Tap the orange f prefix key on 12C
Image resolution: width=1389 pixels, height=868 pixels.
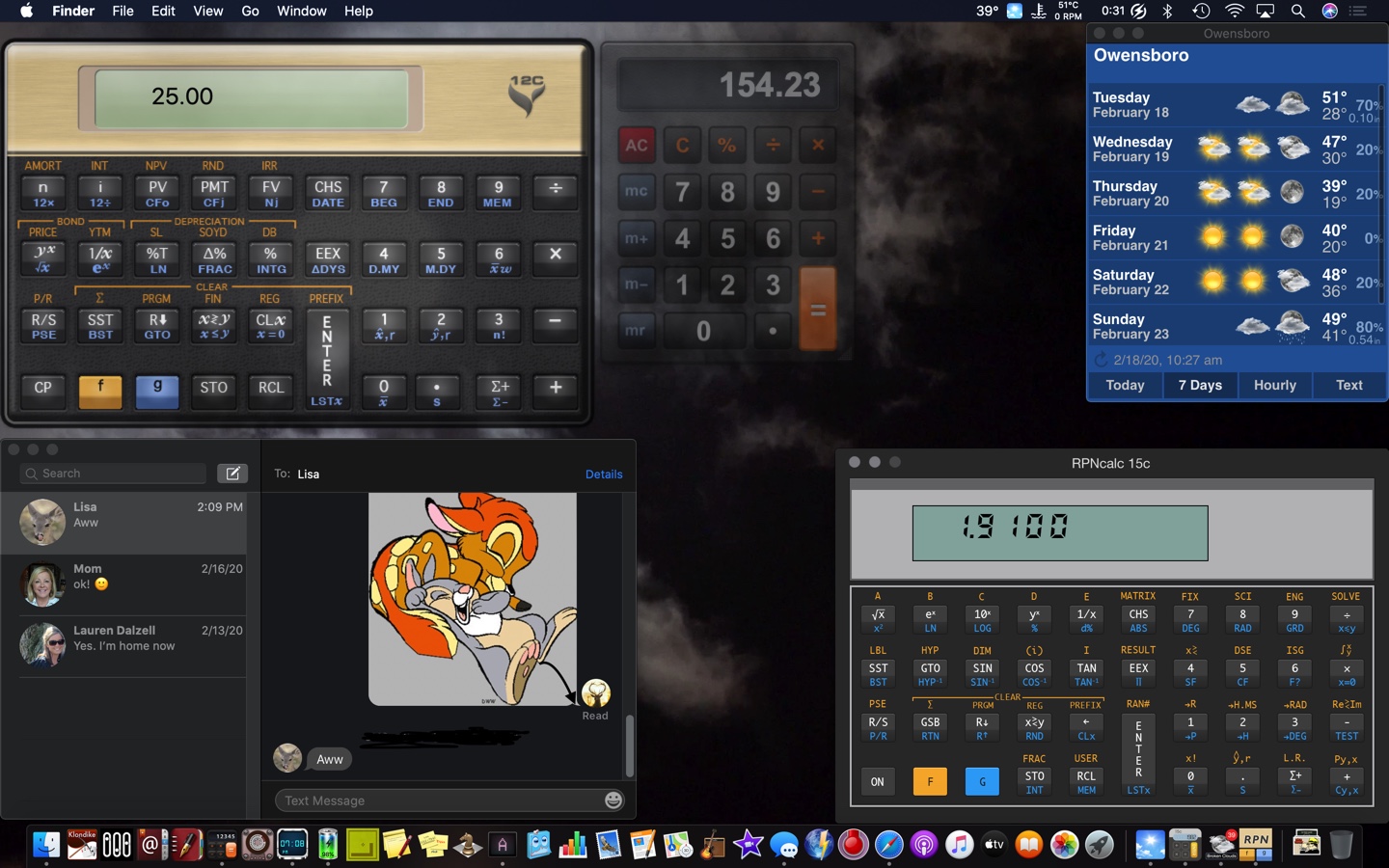click(x=100, y=392)
